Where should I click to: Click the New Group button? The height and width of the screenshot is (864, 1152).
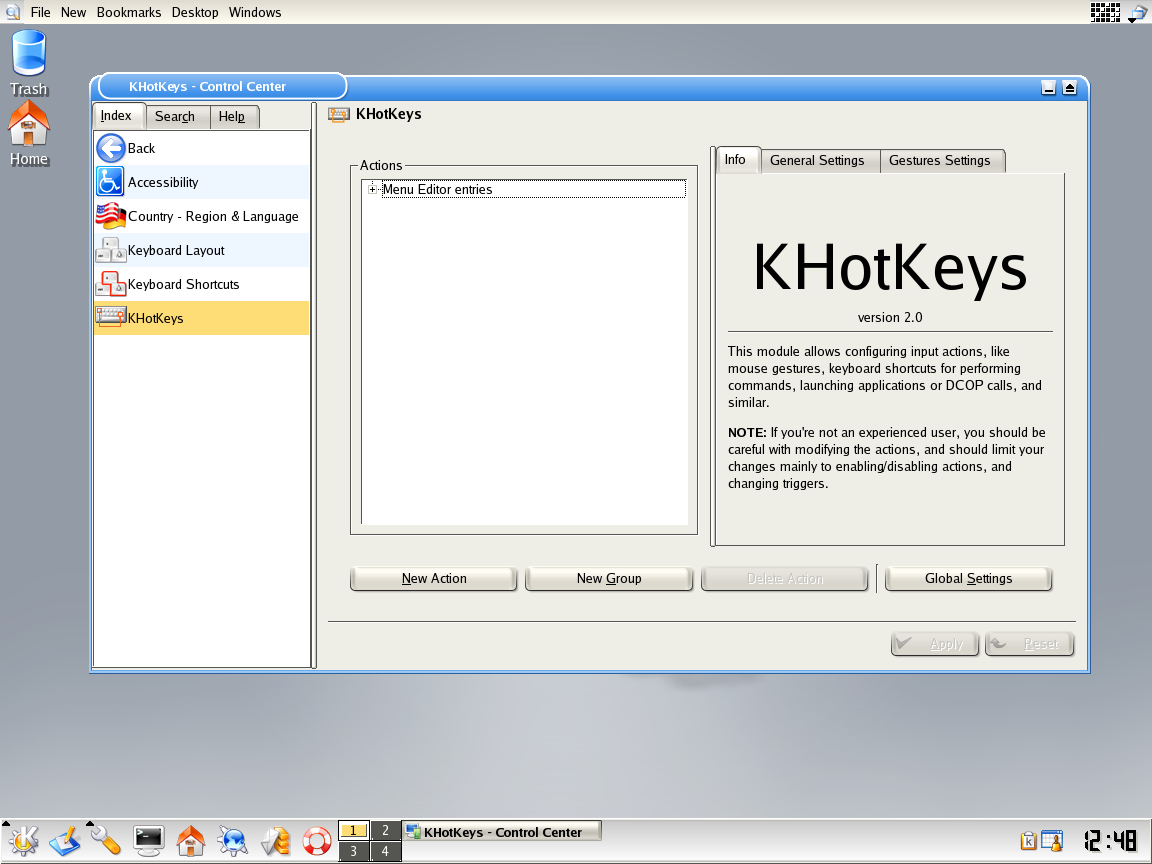point(609,579)
